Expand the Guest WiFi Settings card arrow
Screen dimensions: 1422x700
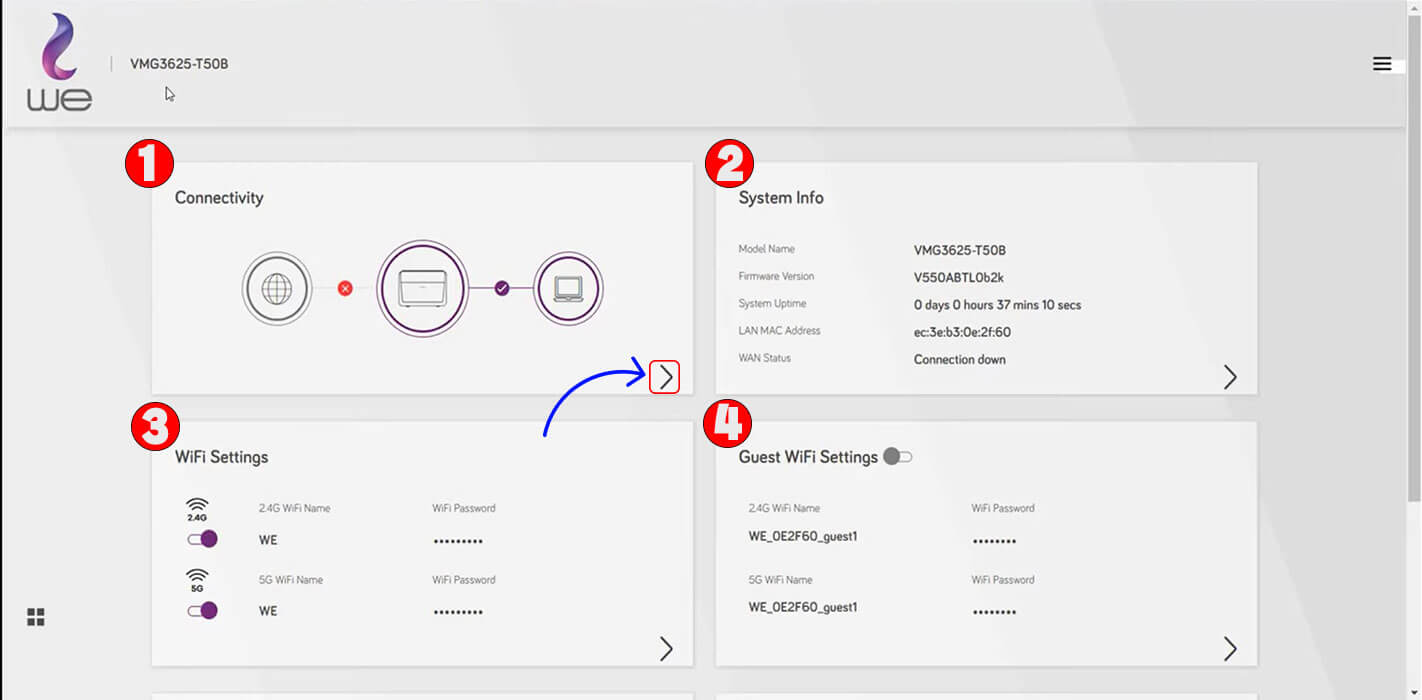(x=1230, y=648)
